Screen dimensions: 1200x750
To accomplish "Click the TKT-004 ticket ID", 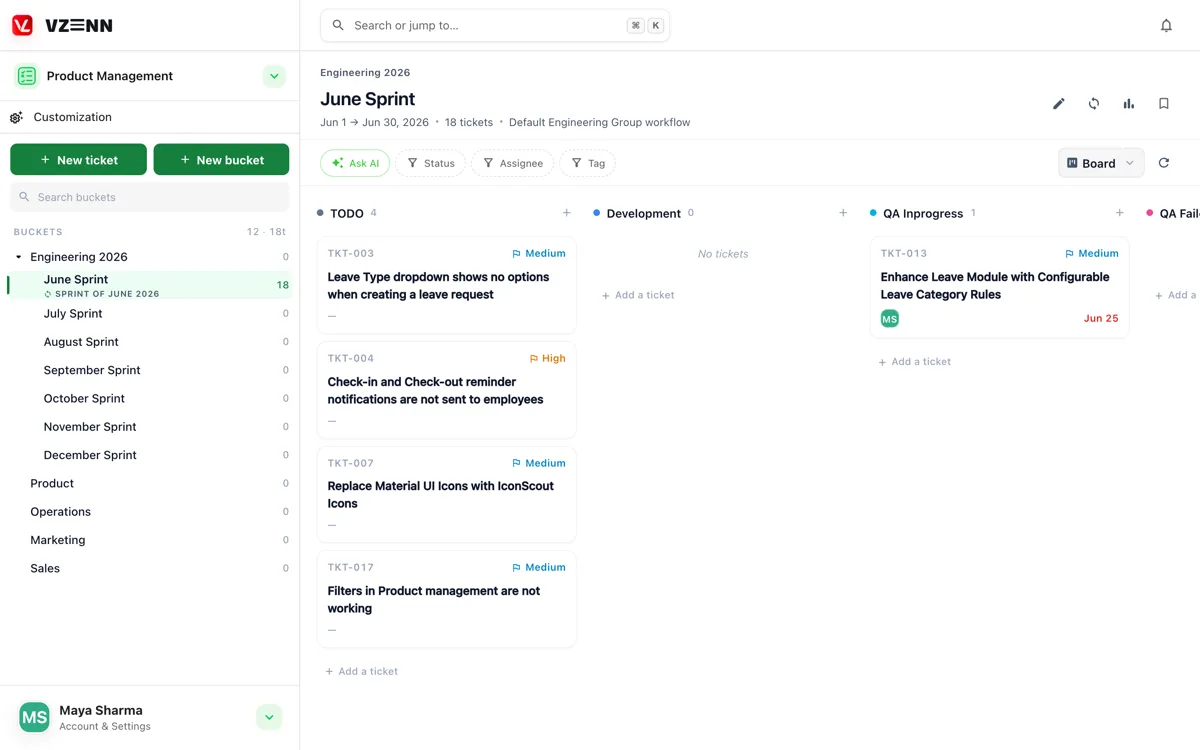I will point(351,358).
